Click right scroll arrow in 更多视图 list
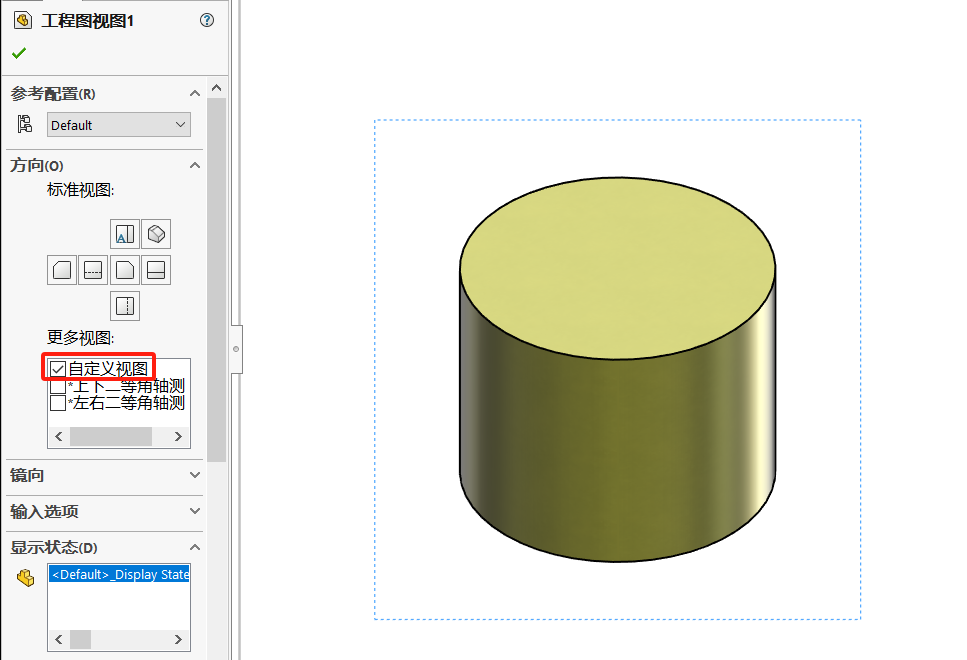 (x=179, y=437)
